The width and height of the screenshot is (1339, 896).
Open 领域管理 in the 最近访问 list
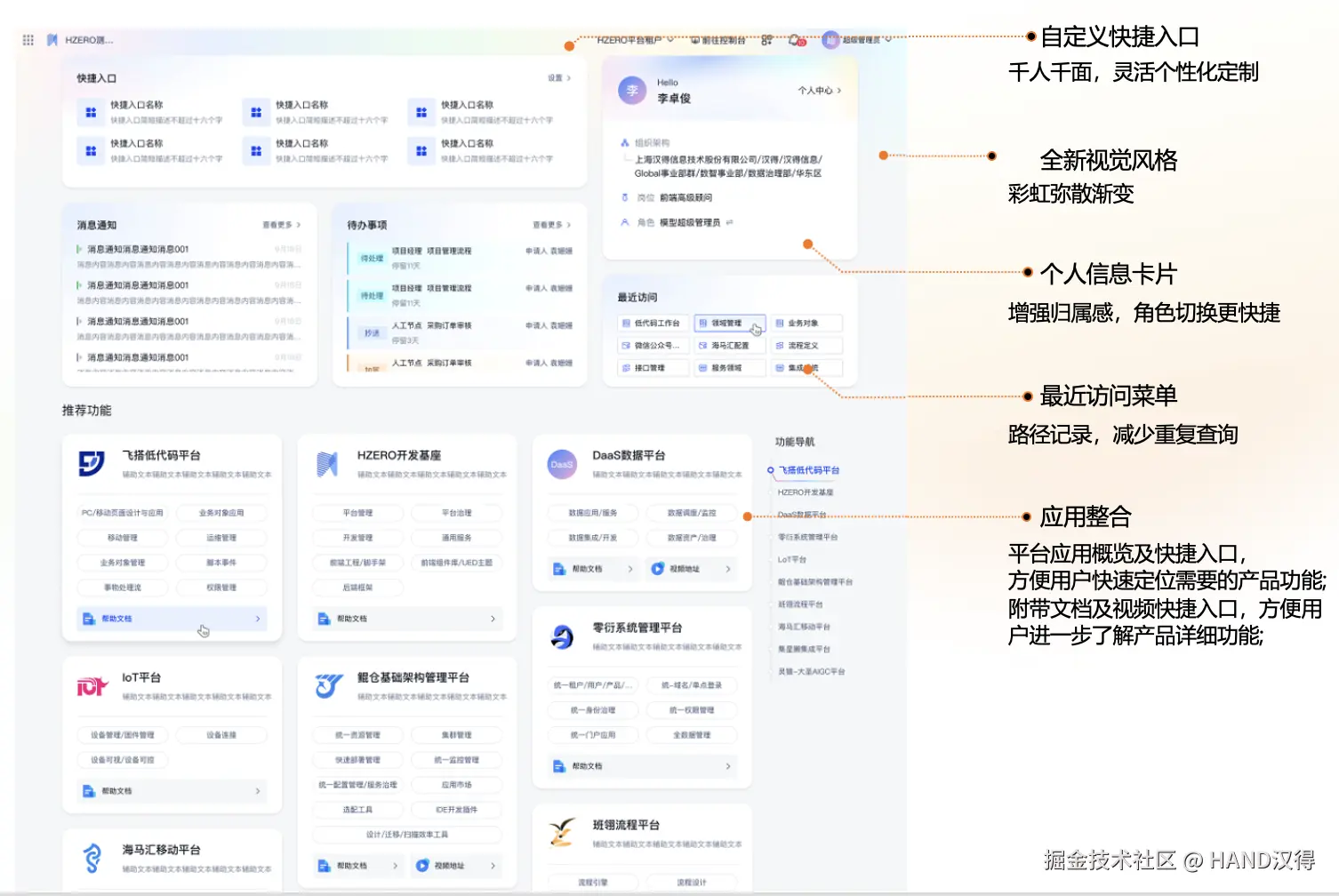[729, 324]
